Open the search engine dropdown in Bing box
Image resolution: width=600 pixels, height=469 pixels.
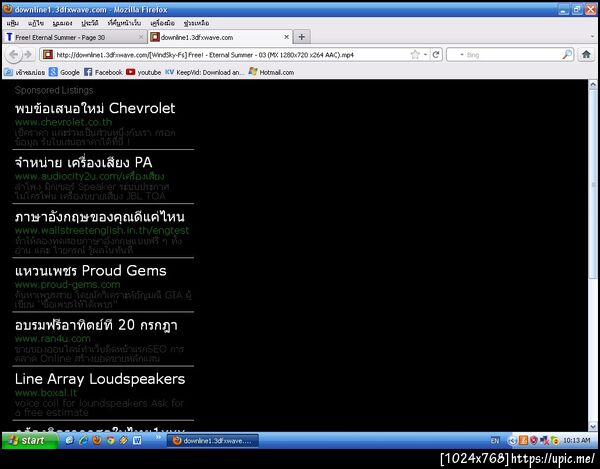462,55
